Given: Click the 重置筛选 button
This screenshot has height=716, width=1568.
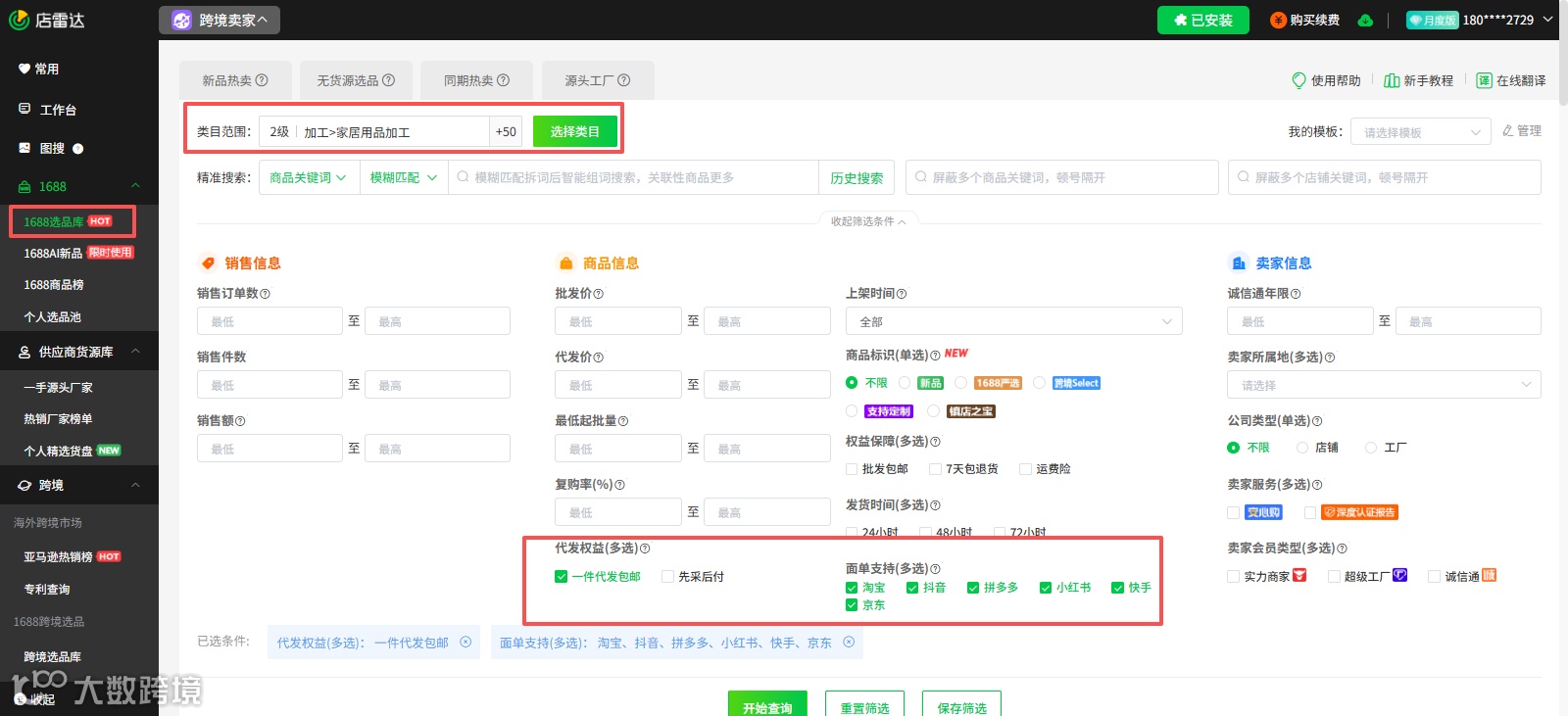Looking at the screenshot, I should (864, 705).
